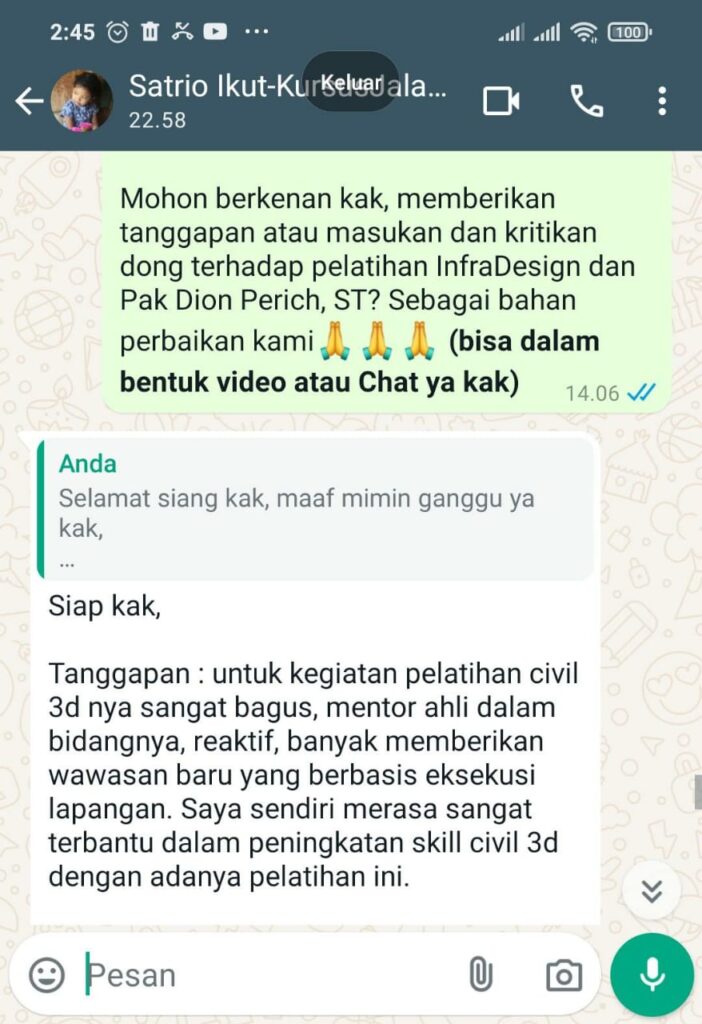
Task: Open the camera from message bar
Action: point(564,976)
